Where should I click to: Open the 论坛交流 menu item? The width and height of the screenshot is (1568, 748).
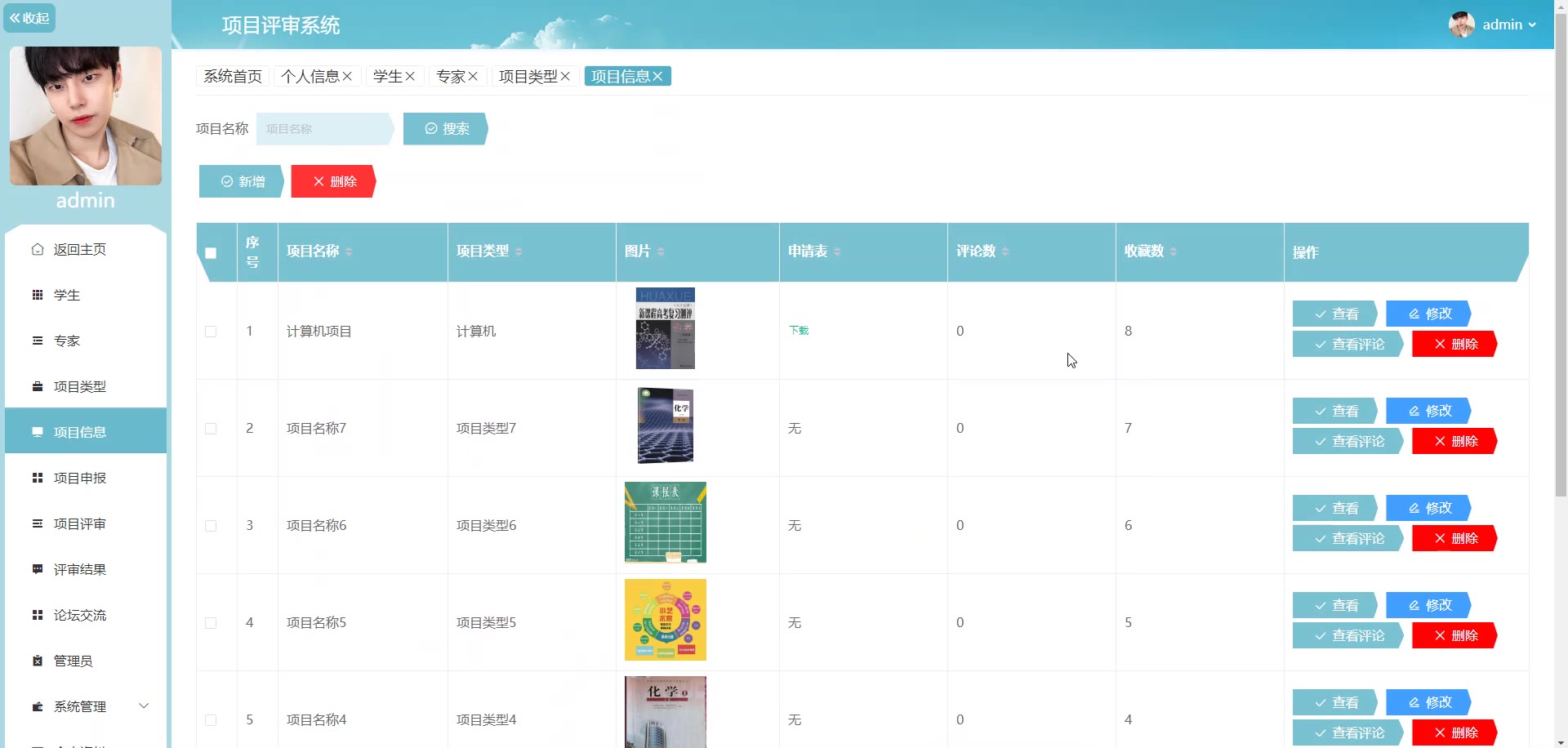pyautogui.click(x=86, y=615)
